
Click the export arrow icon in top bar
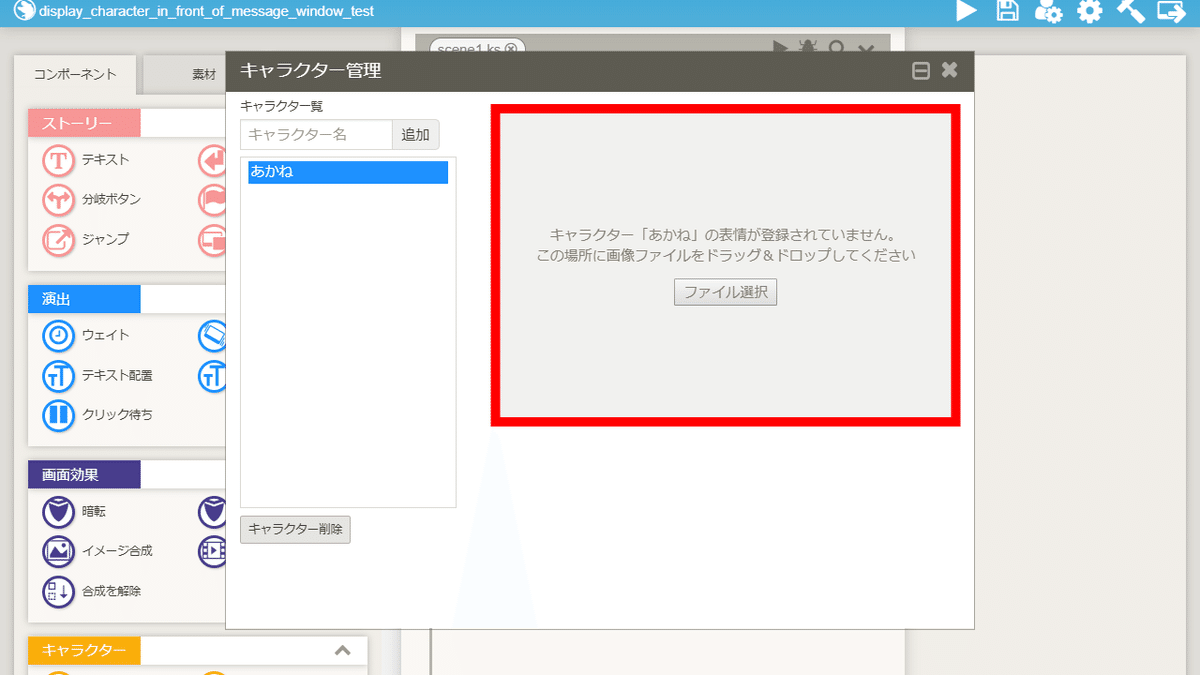coord(1171,11)
